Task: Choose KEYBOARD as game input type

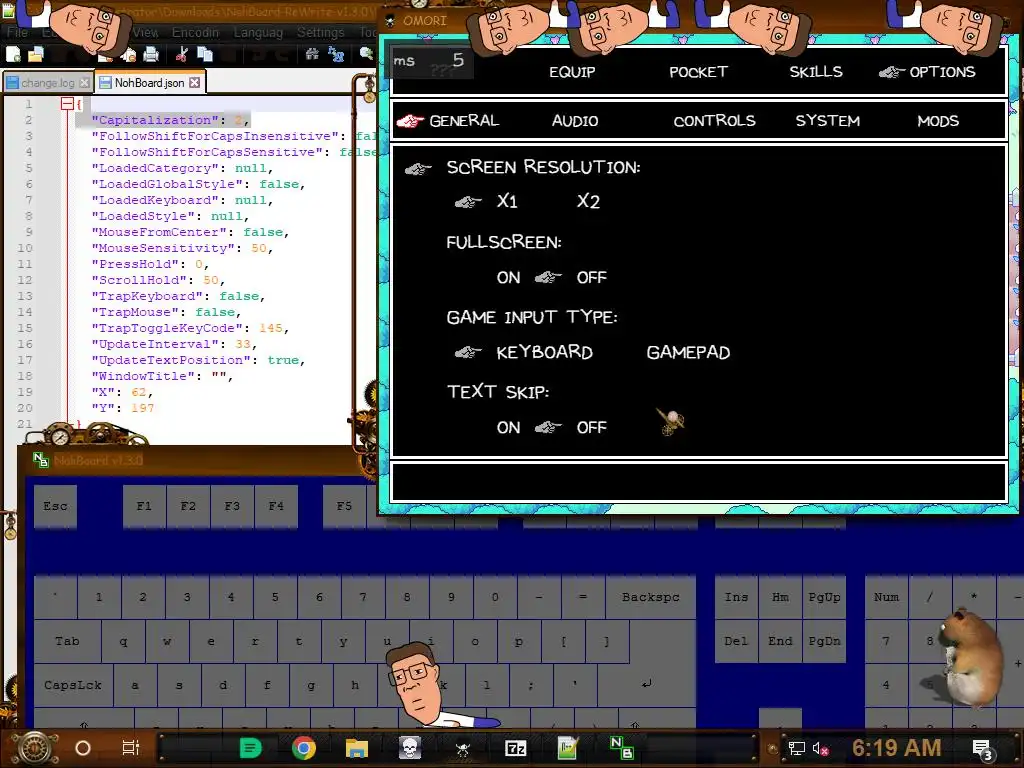Action: pos(545,353)
